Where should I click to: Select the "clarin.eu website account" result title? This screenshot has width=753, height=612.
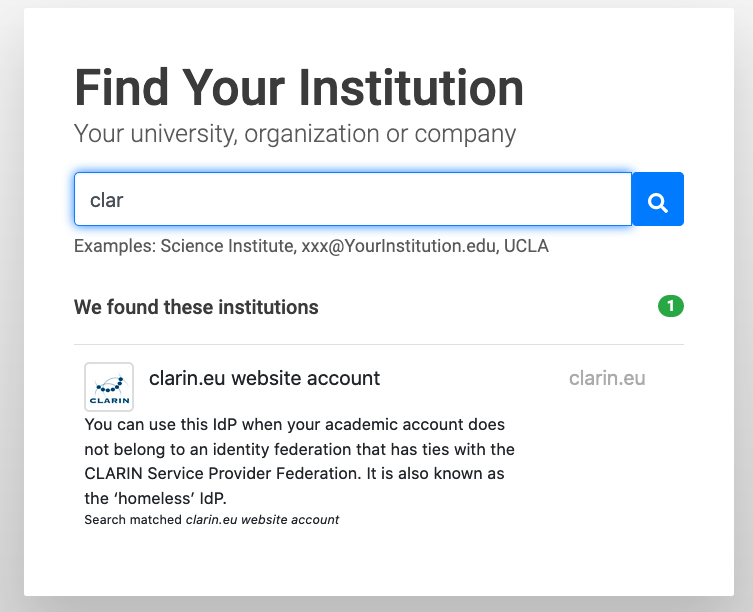(264, 378)
